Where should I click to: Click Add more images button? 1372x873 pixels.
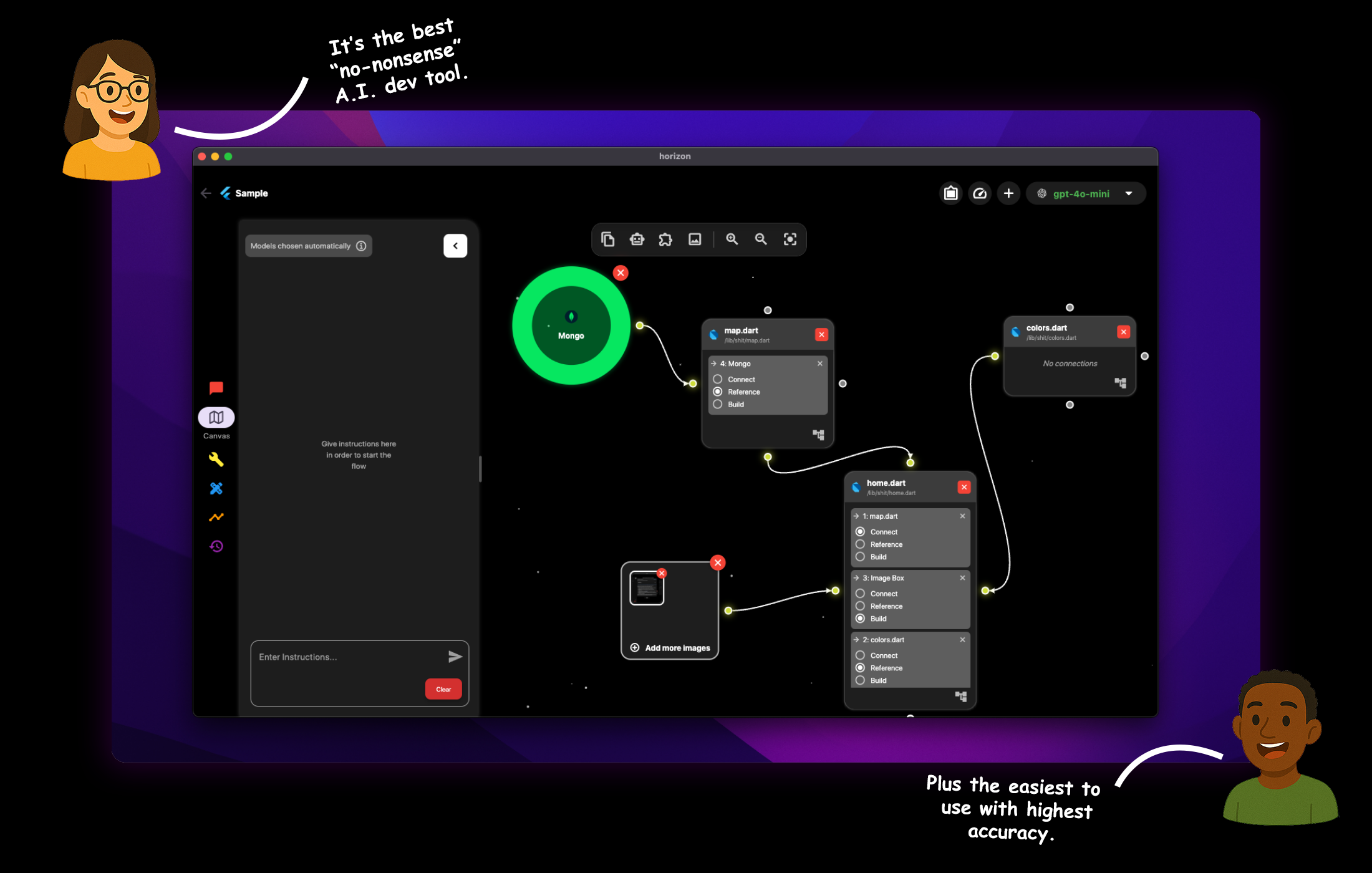[x=670, y=648]
